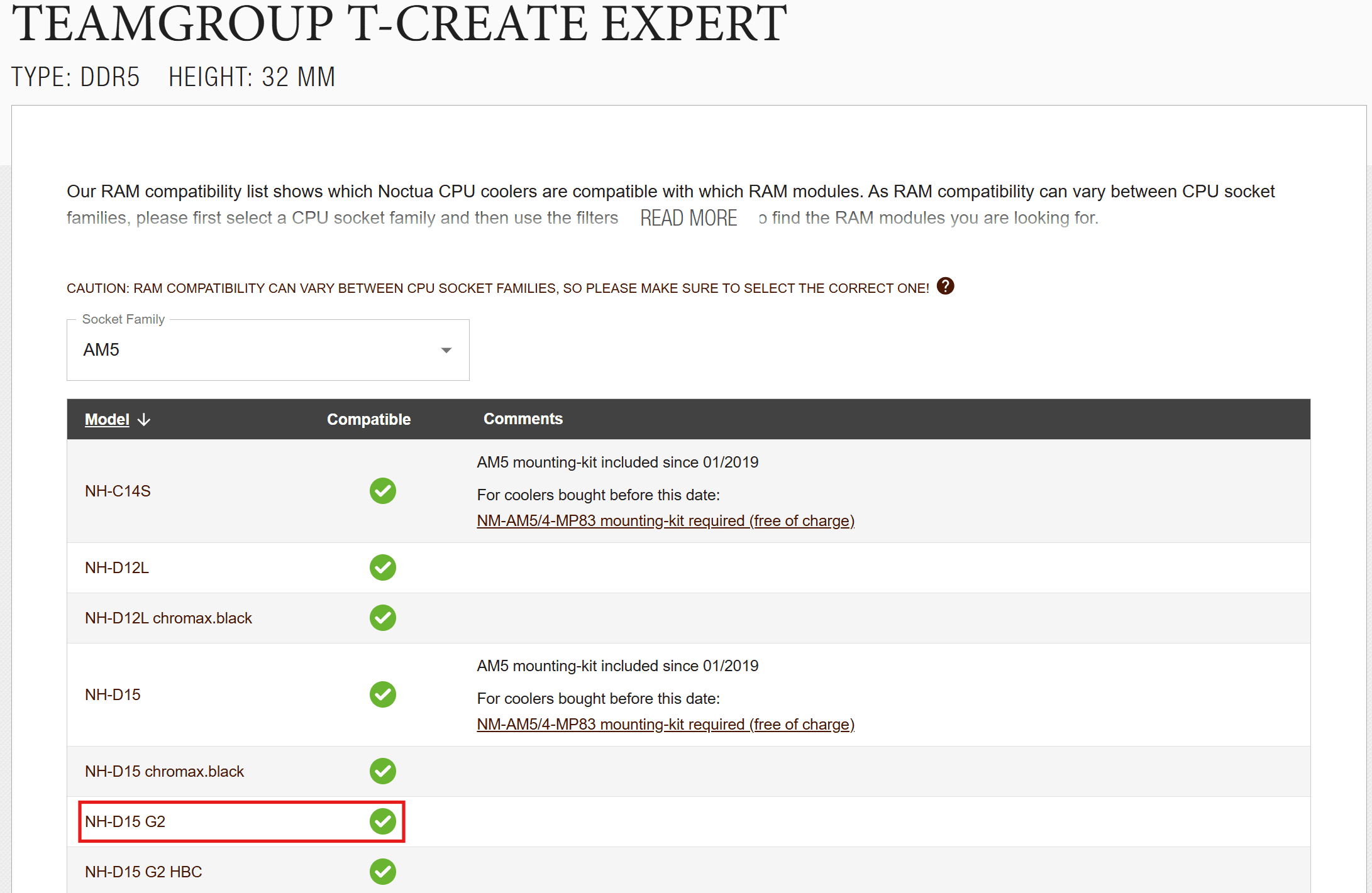Click the checkmark for NH-D12L chromax.black
This screenshot has height=893, width=1372.
click(x=382, y=618)
